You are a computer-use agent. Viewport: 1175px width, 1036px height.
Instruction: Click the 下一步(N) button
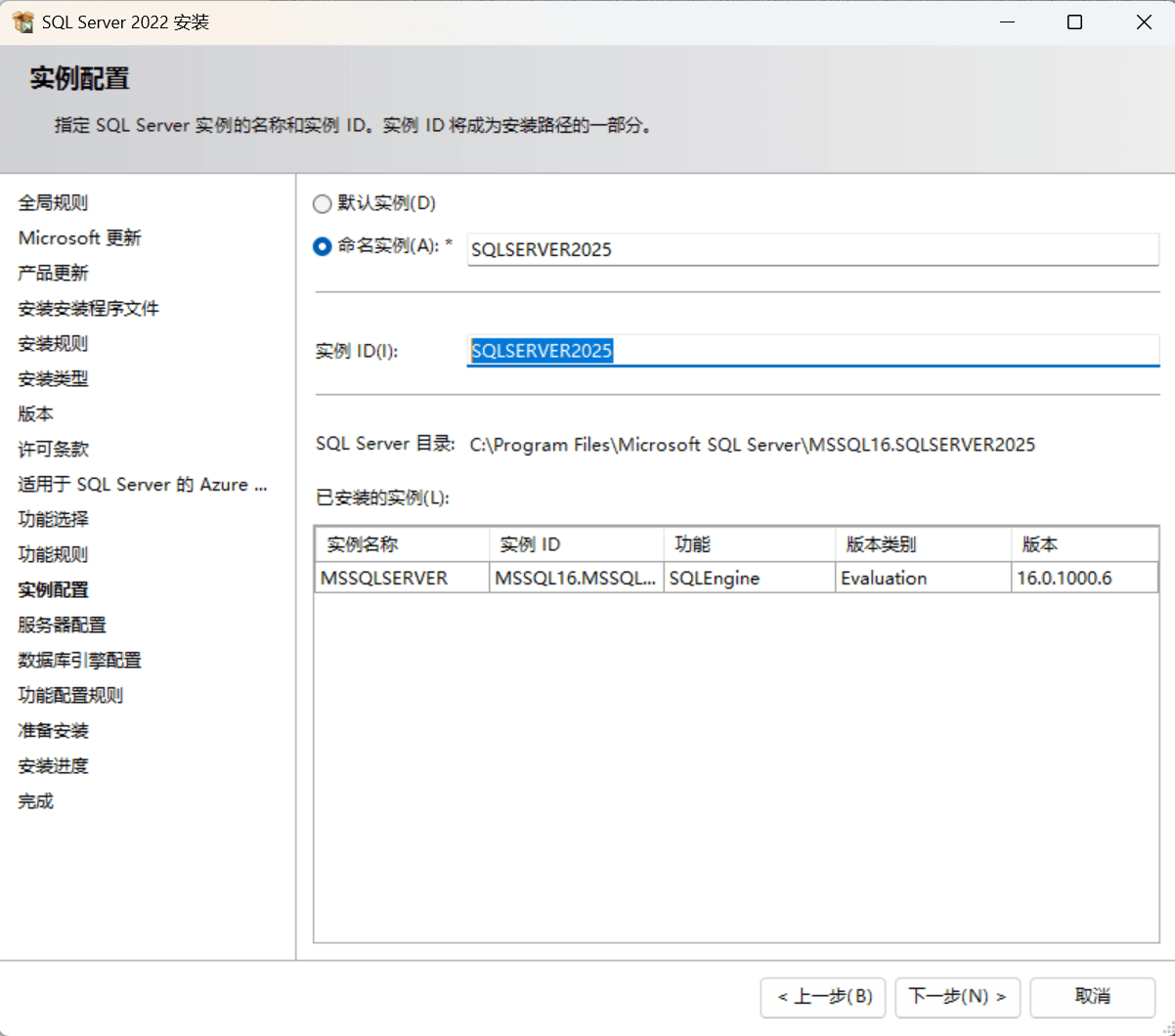[957, 997]
